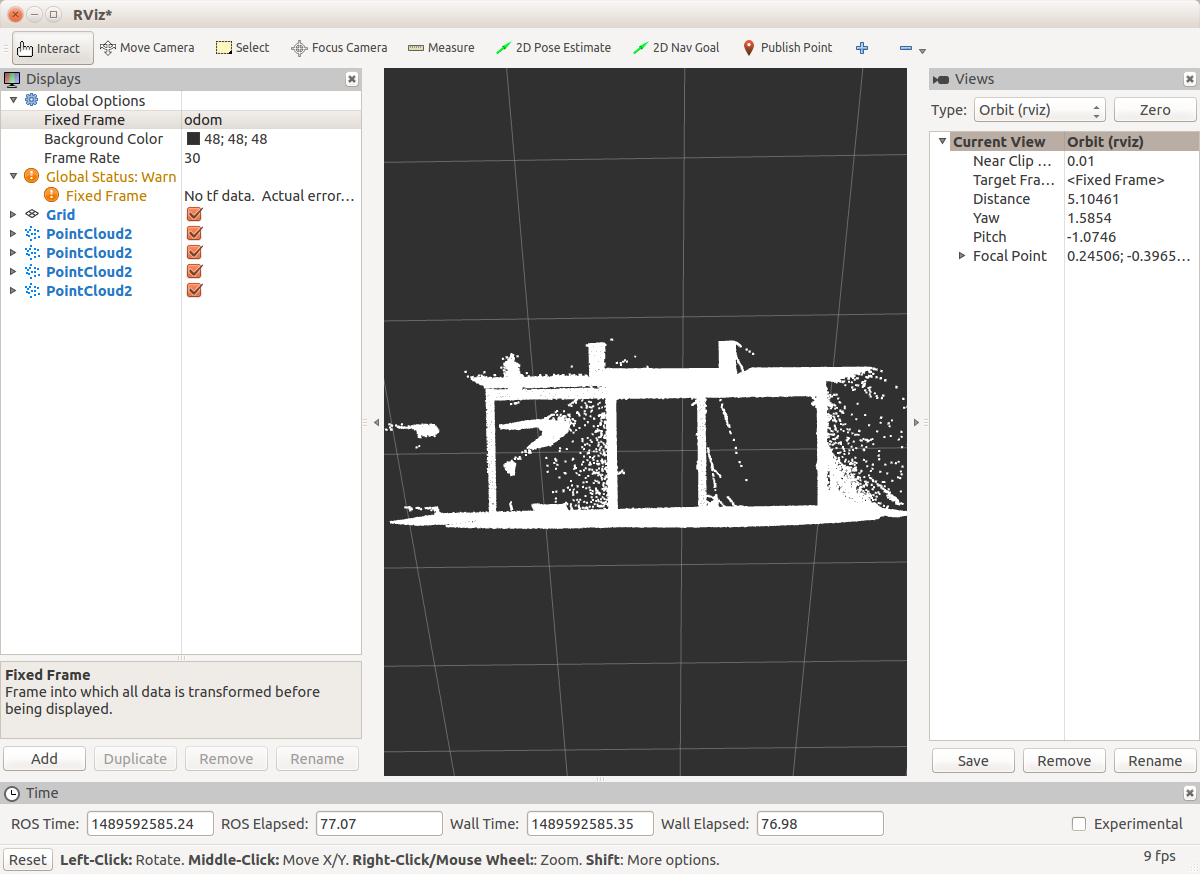Click the Fixed Frame value odom
The width and height of the screenshot is (1200, 874).
(x=203, y=120)
